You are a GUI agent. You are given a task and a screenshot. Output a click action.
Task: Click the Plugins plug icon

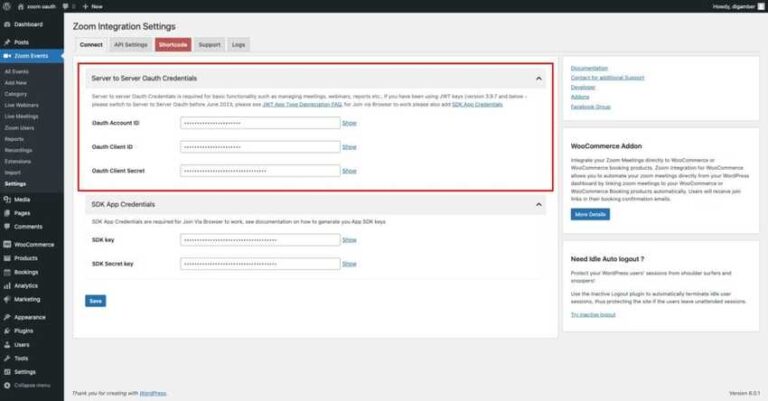tap(7, 331)
